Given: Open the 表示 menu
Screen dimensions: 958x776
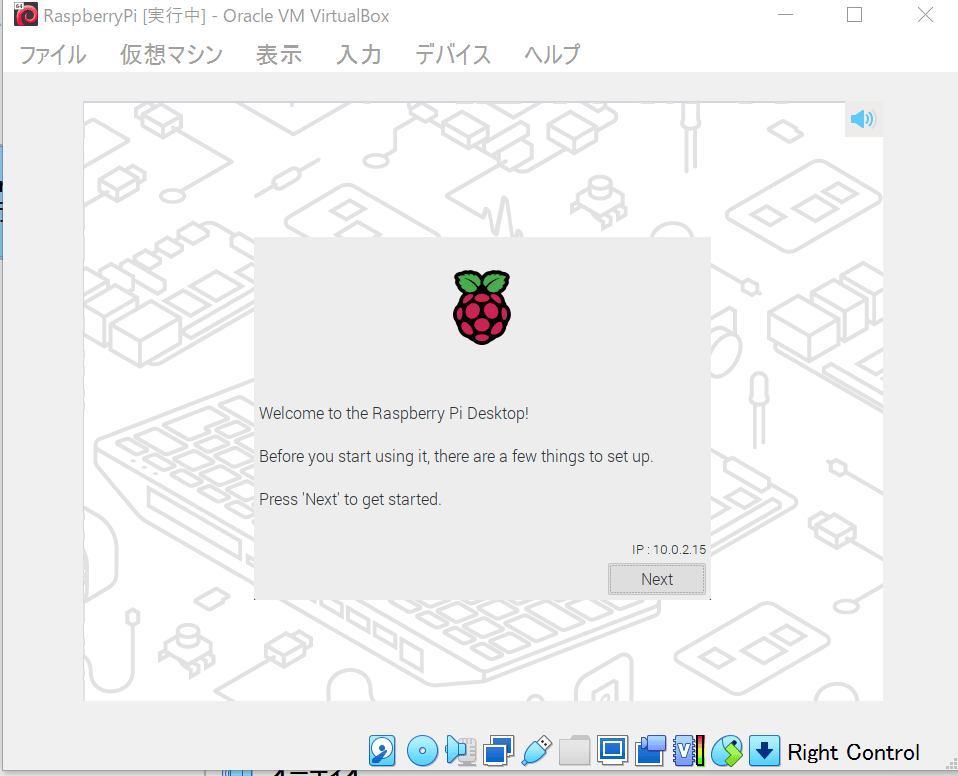Looking at the screenshot, I should (x=279, y=54).
